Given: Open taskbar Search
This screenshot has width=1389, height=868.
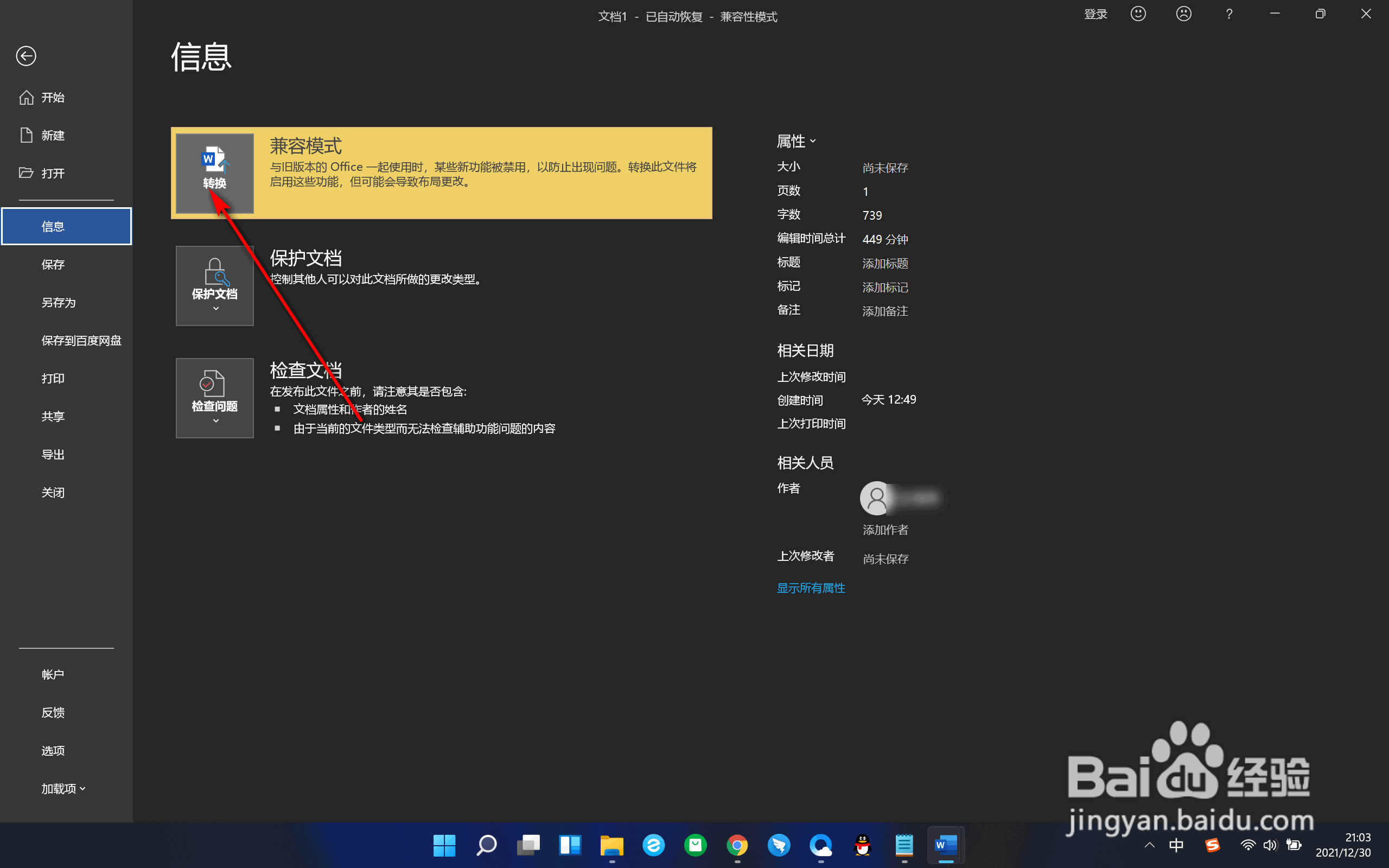Looking at the screenshot, I should tap(486, 845).
